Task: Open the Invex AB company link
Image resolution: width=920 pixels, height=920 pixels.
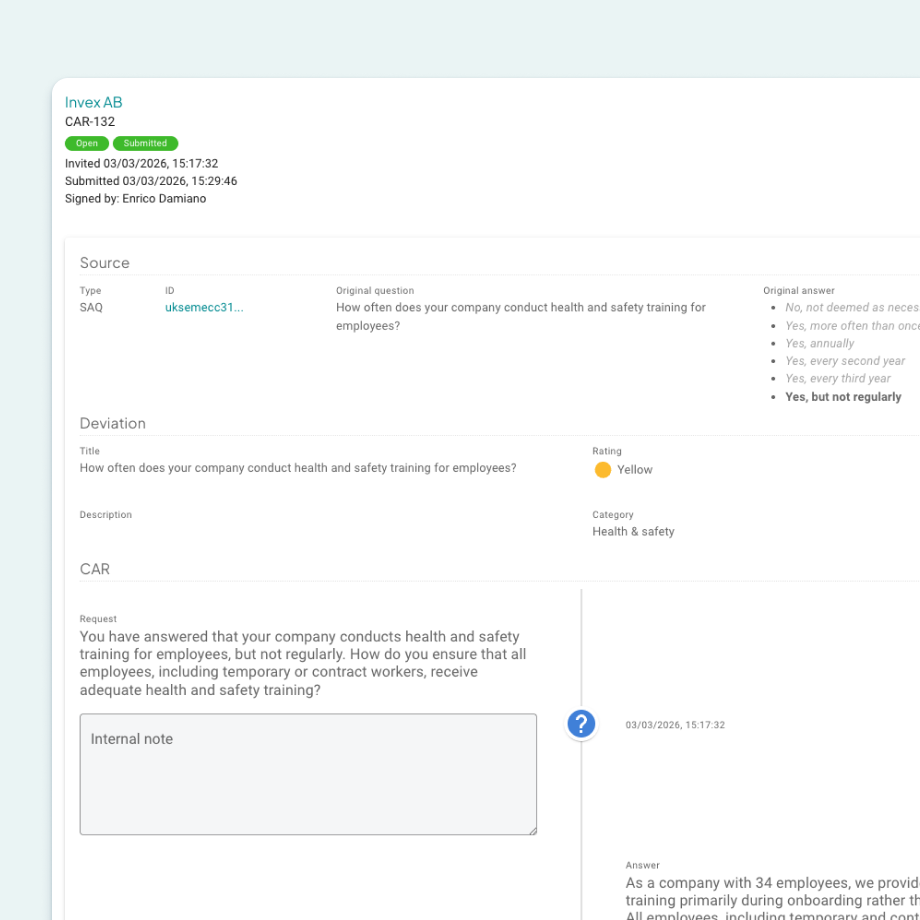Action: coord(94,102)
